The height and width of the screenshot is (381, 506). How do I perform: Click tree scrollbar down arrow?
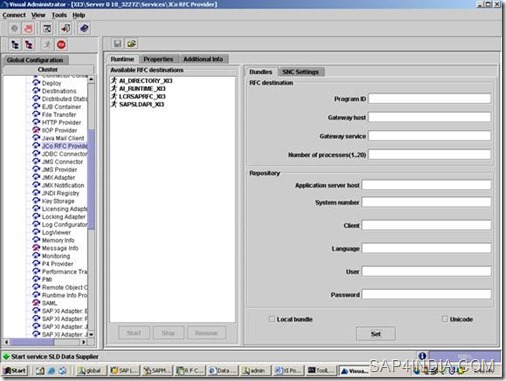pyautogui.click(x=91, y=334)
